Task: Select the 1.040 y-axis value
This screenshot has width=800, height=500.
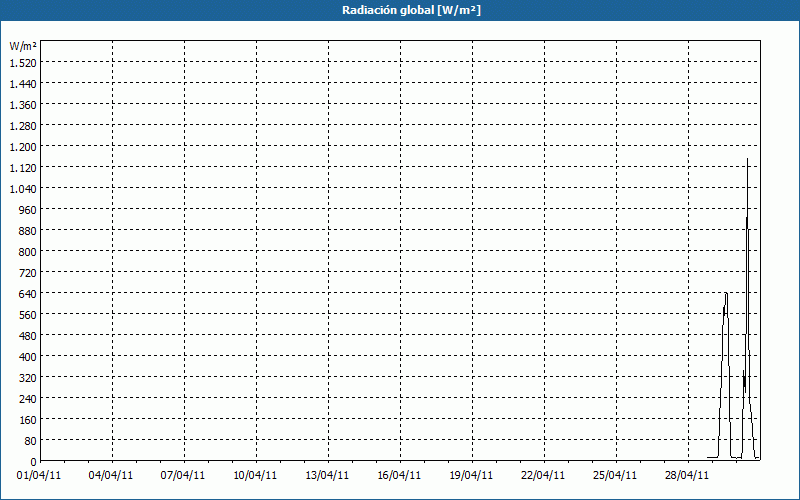Action: tap(23, 189)
